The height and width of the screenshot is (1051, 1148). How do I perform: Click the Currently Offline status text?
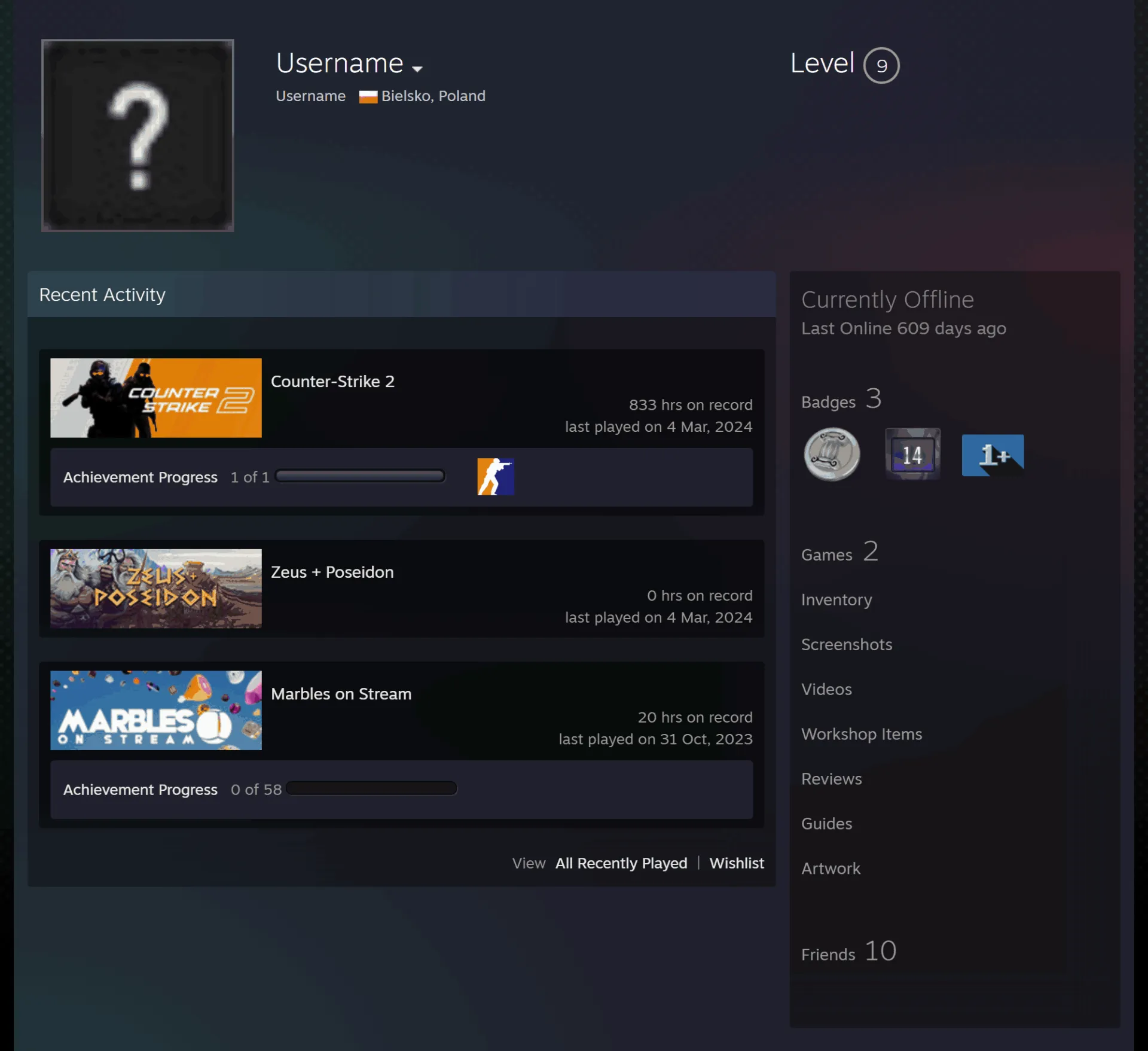pyautogui.click(x=887, y=300)
